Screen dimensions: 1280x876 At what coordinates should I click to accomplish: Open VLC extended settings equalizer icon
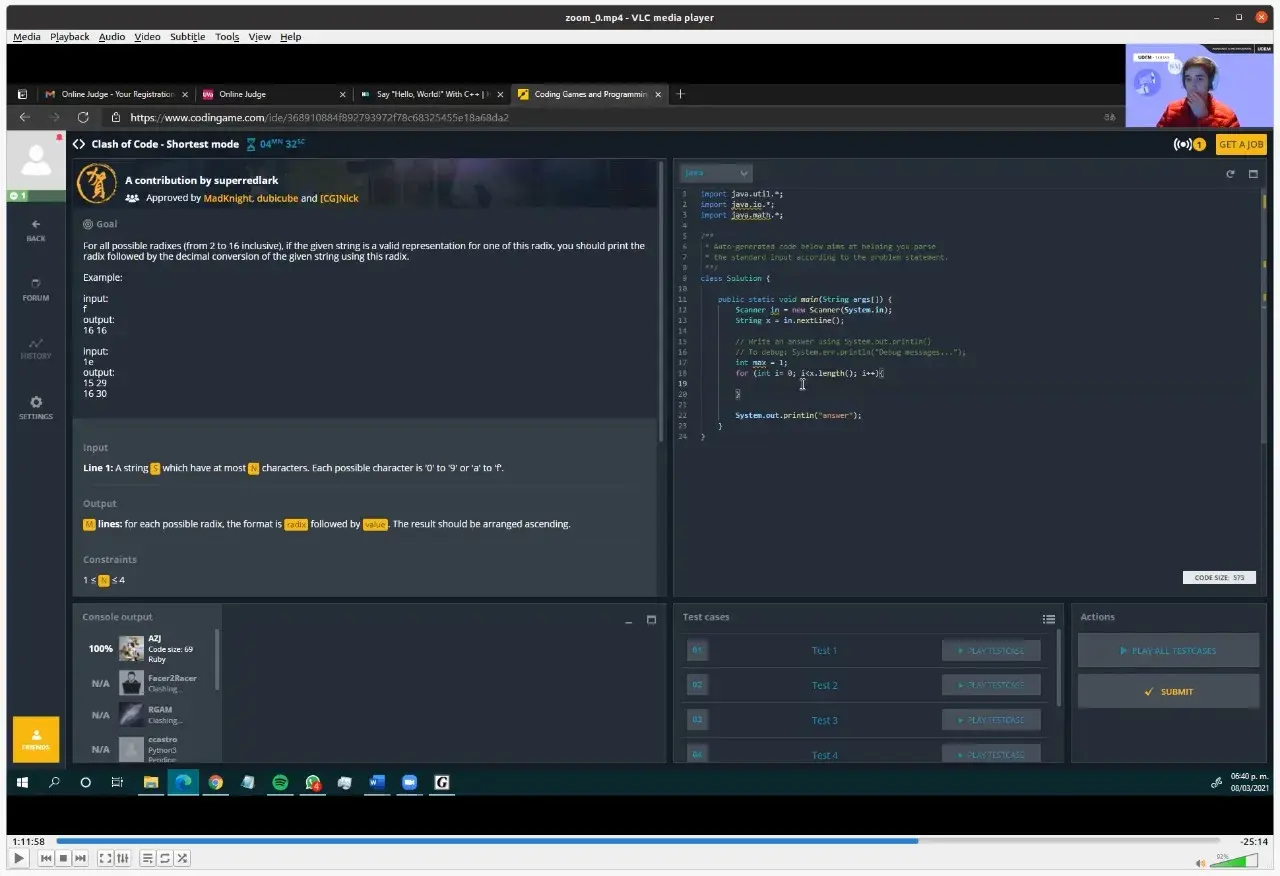point(123,858)
